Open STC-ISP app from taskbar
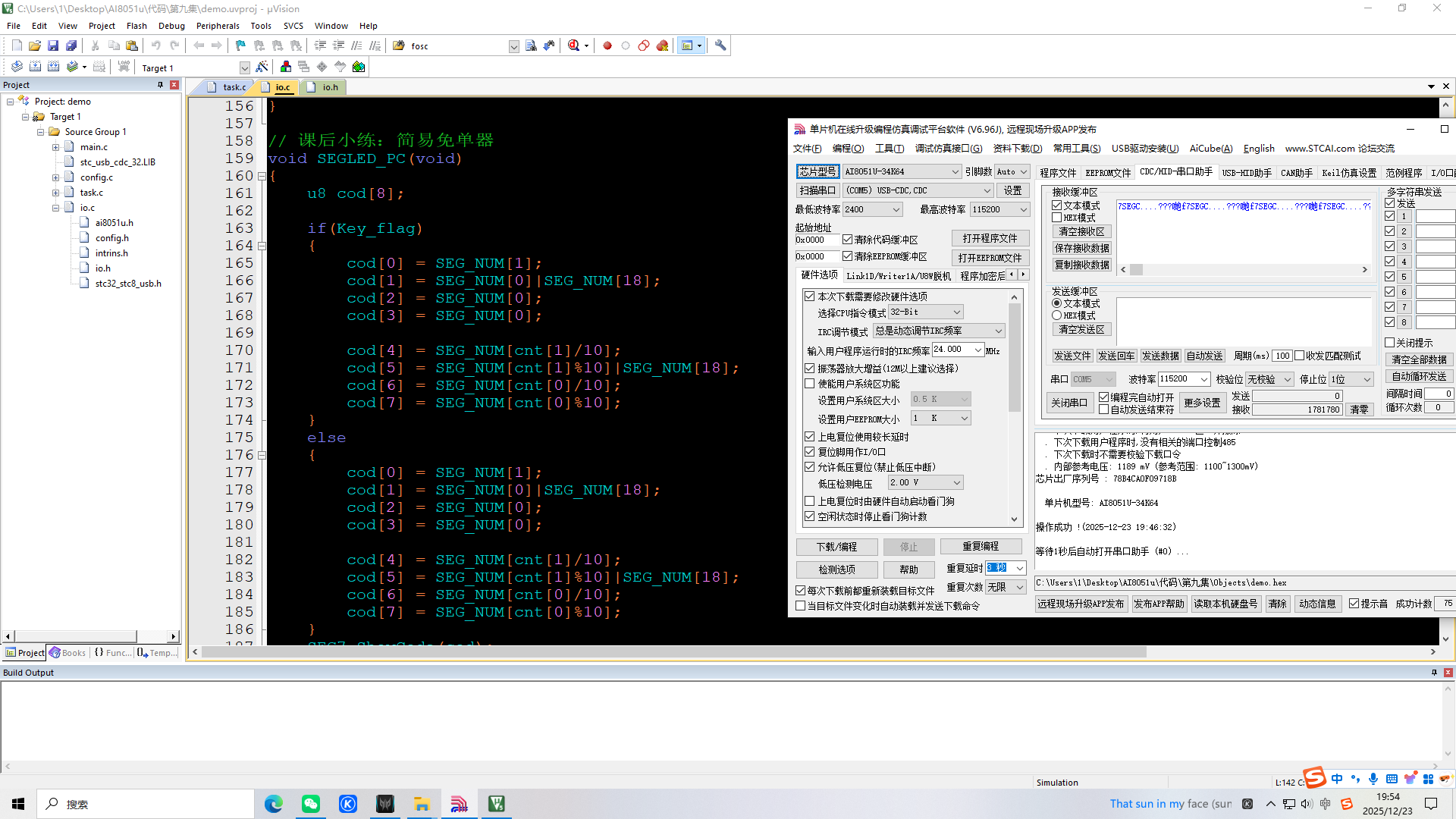The width and height of the screenshot is (1456, 819). (460, 804)
